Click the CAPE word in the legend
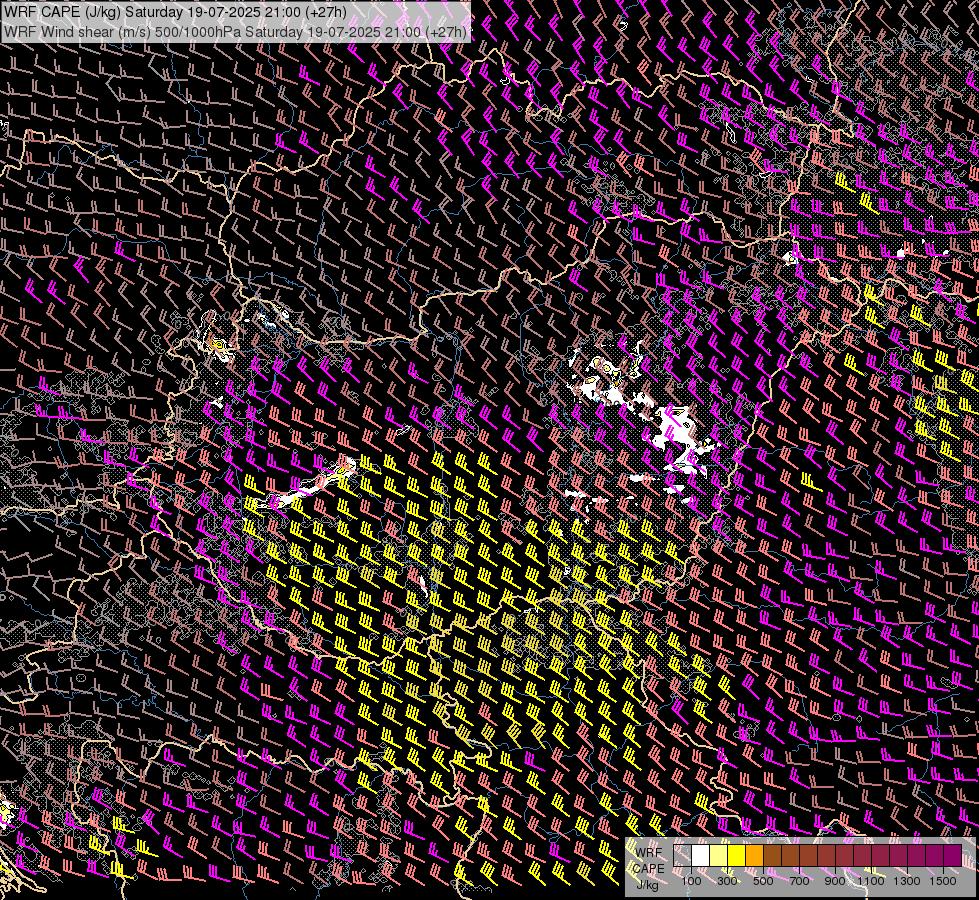Image resolution: width=979 pixels, height=900 pixels. [x=648, y=869]
